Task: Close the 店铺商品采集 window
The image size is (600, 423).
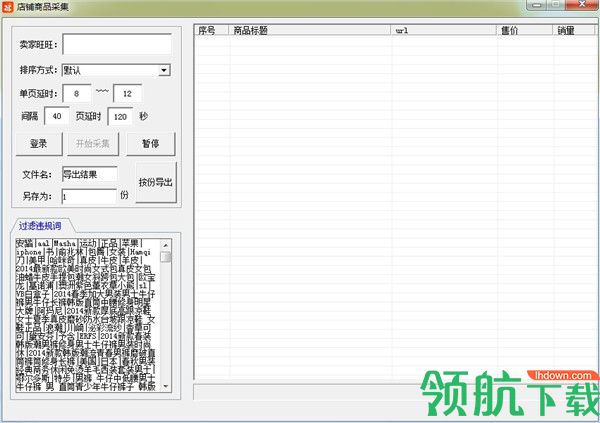Action: pyautogui.click(x=582, y=5)
